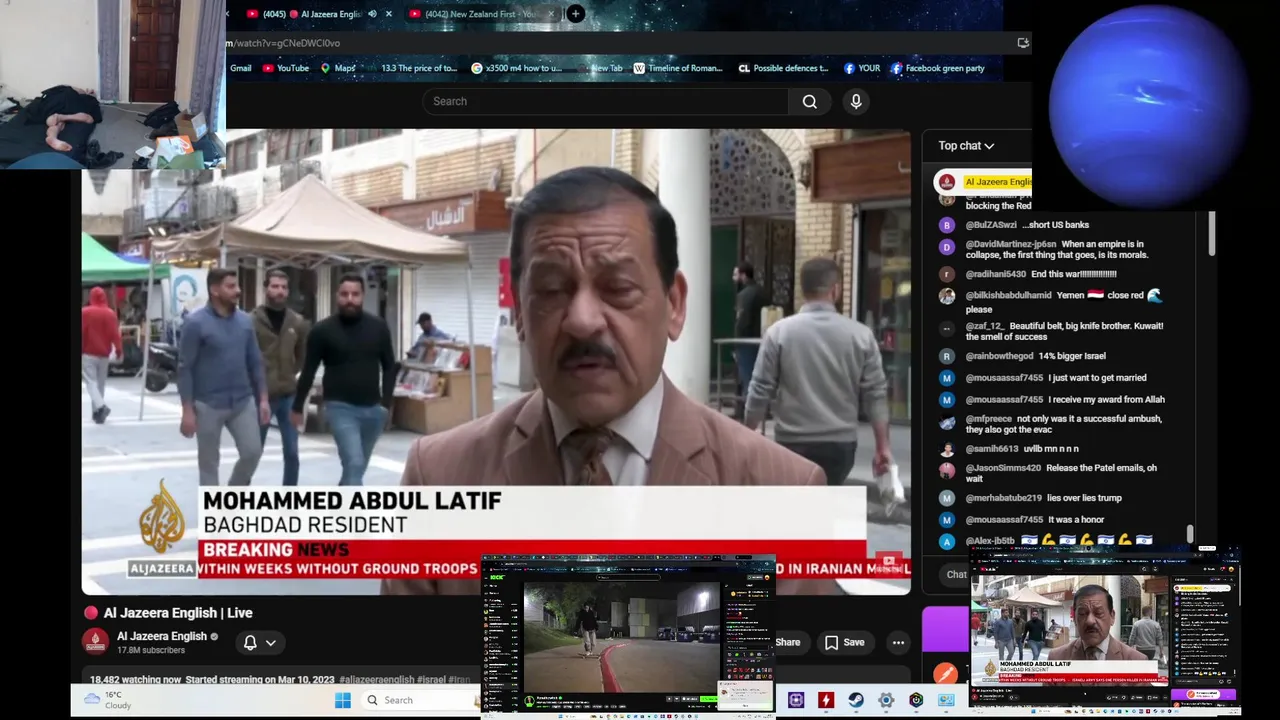Screen dimensions: 1280x720
Task: Open the red lightning bolt taskbar app
Action: pyautogui.click(x=826, y=700)
